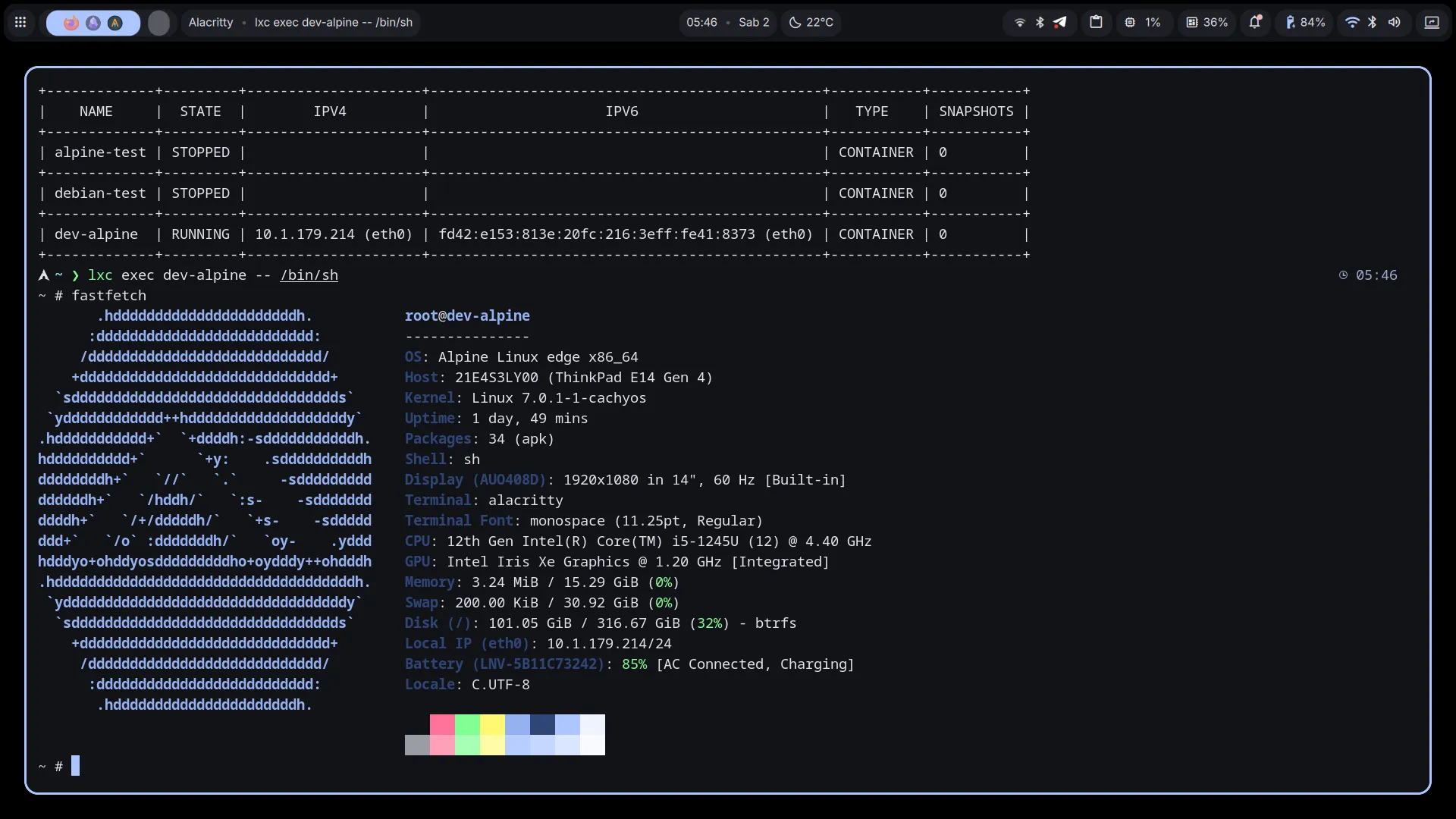Click the CPU line '12th Gen Intel(R) Core(TM)'

point(638,541)
